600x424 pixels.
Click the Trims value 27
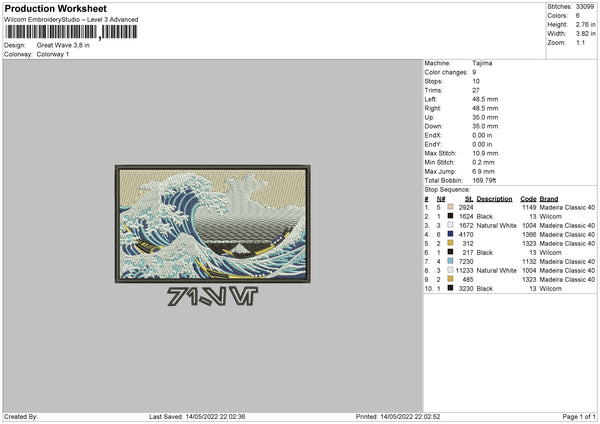[476, 90]
